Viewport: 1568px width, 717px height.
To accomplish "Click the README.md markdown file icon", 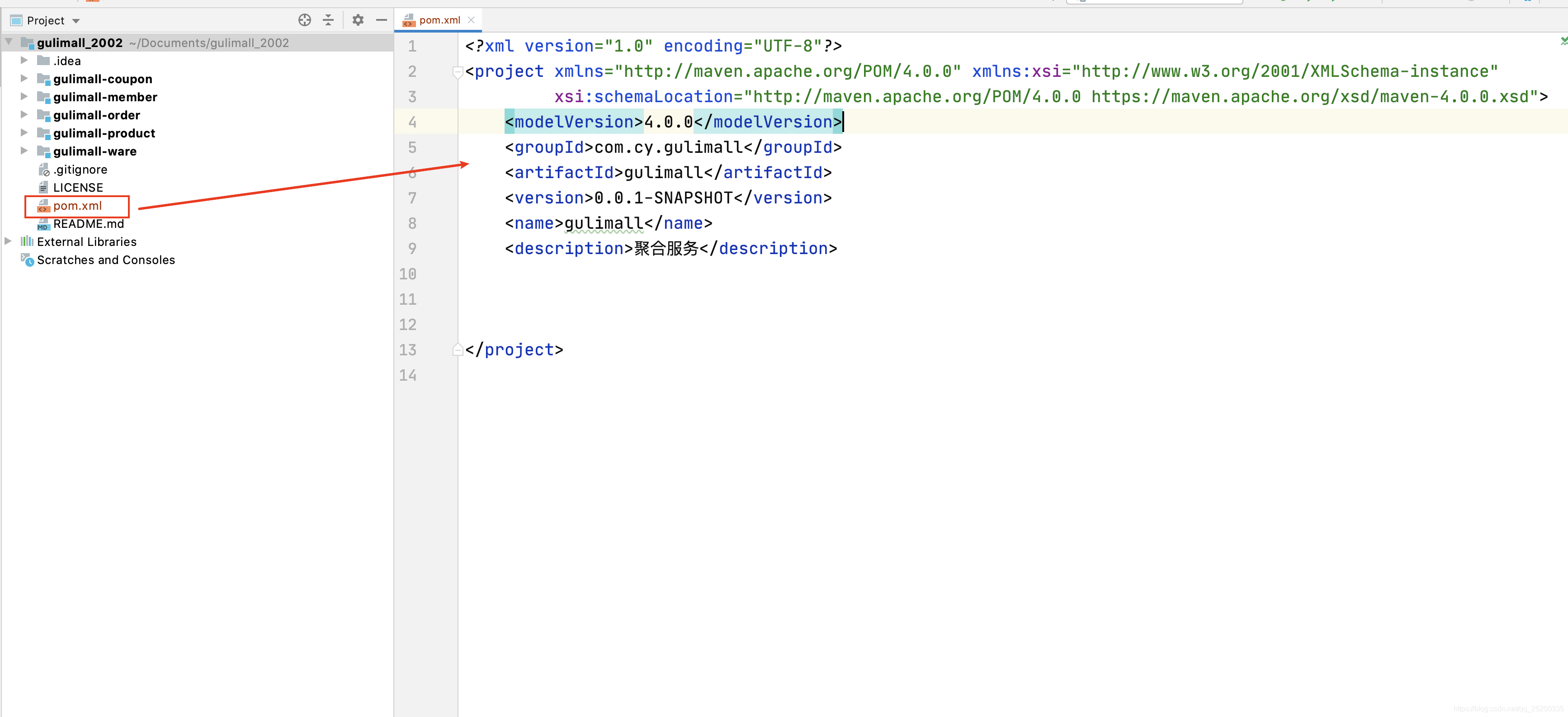I will (x=43, y=223).
